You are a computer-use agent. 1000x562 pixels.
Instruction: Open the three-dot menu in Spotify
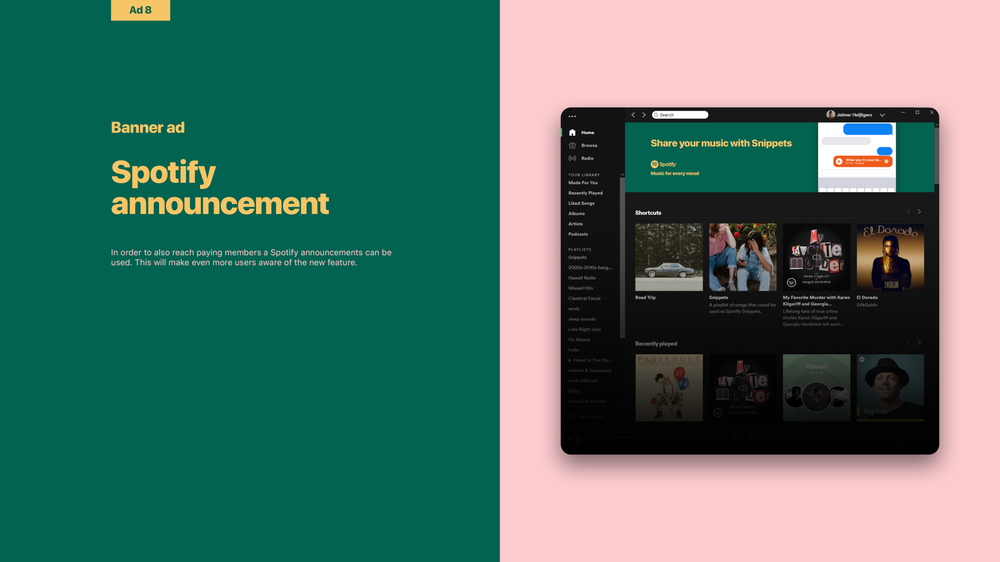[x=572, y=116]
